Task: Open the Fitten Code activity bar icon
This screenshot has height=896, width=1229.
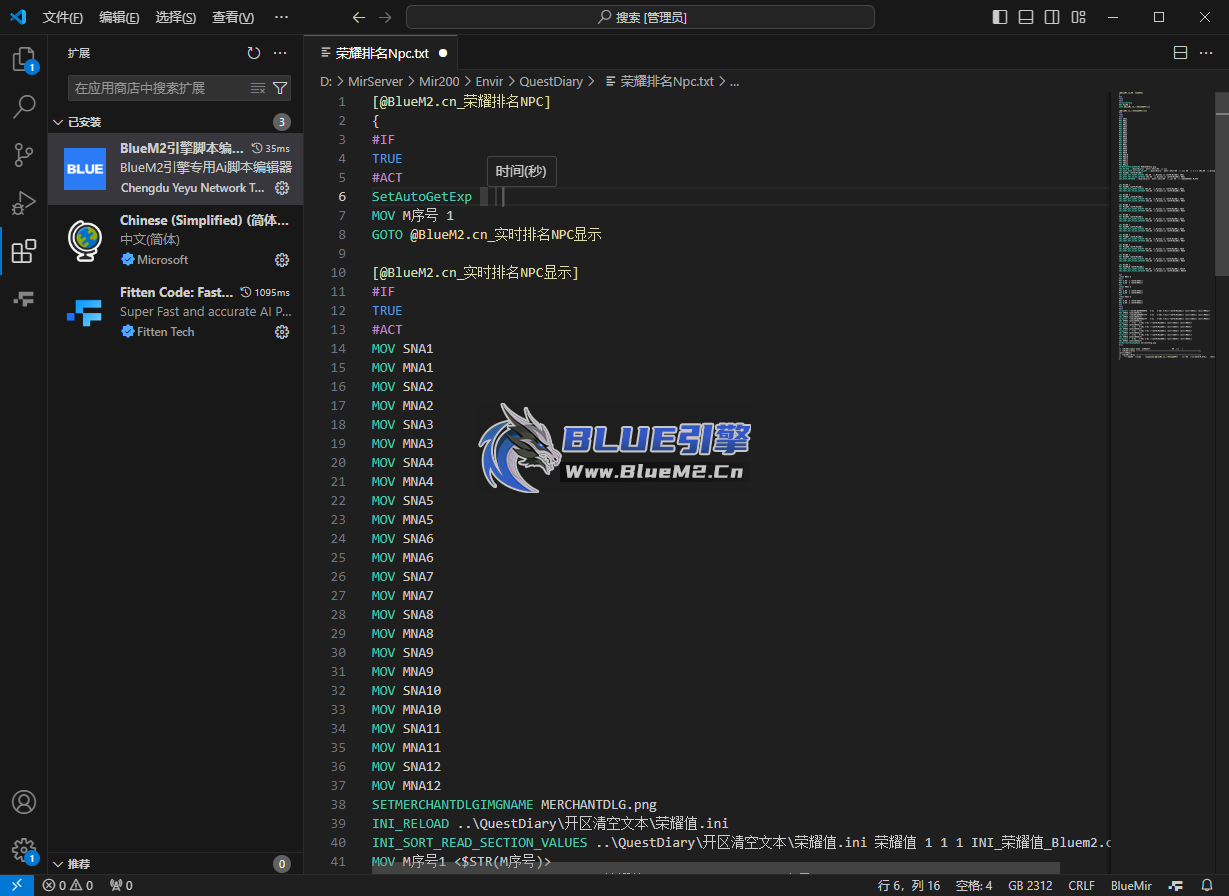Action: coord(24,299)
